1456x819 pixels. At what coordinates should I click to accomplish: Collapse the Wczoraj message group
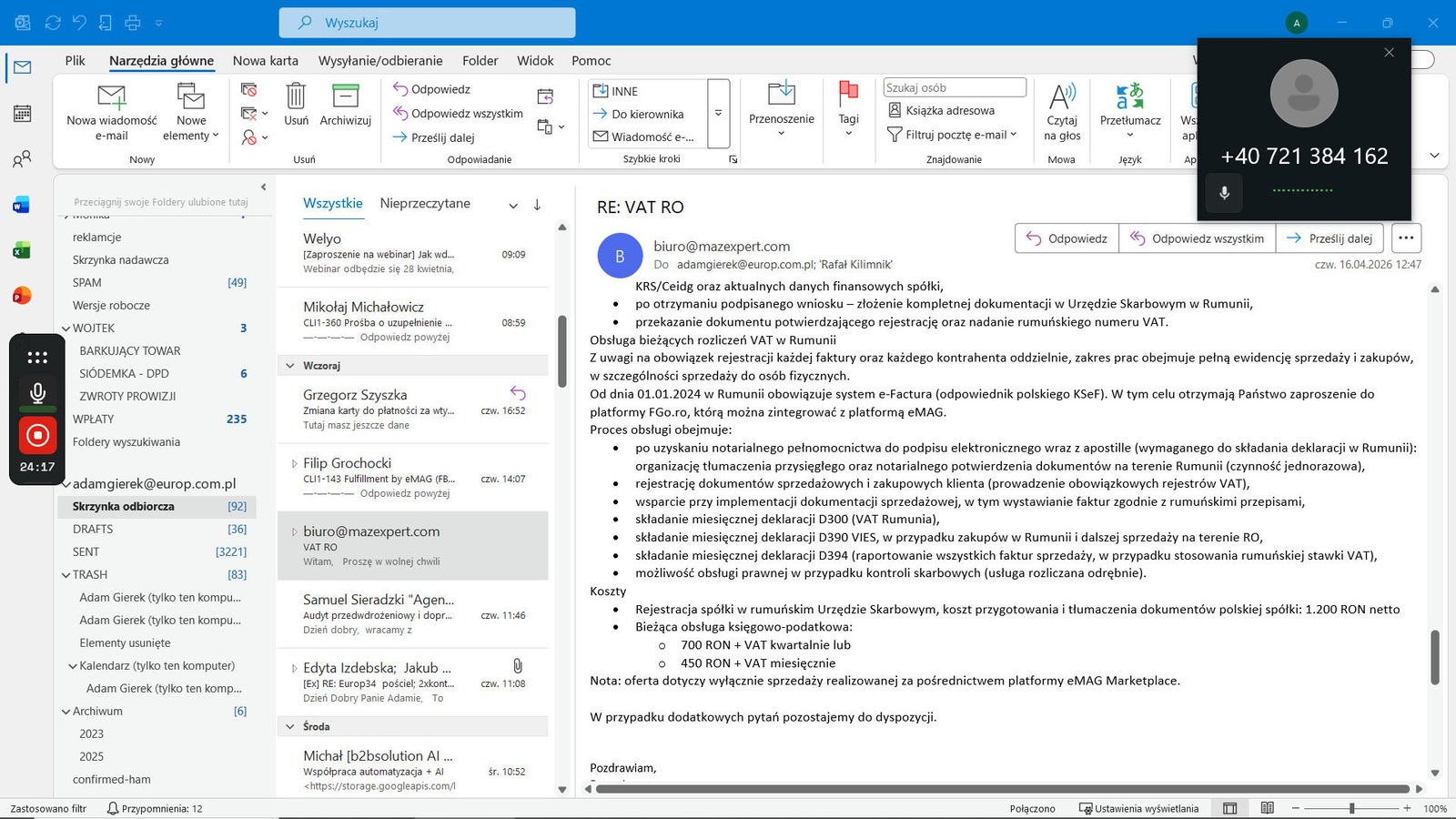(290, 366)
